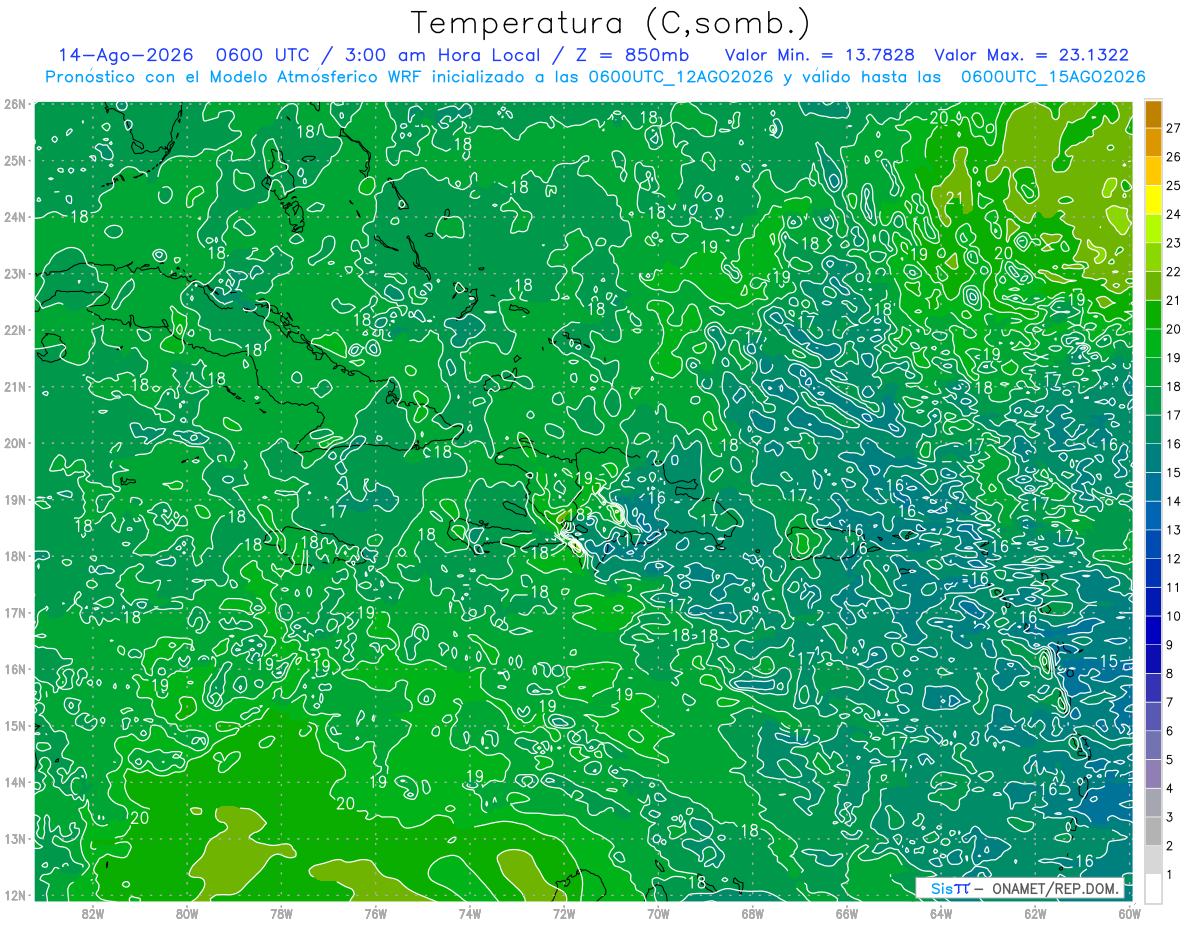Click the '64W' longitude axis label
1200x927 pixels.
(x=941, y=912)
